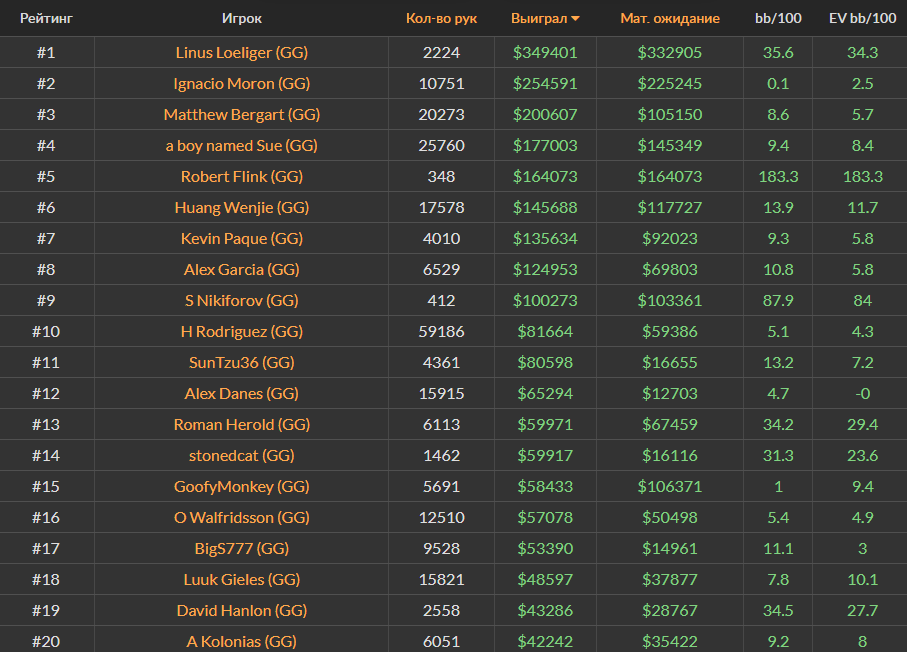Sort by Выиграл column header text

tap(539, 18)
